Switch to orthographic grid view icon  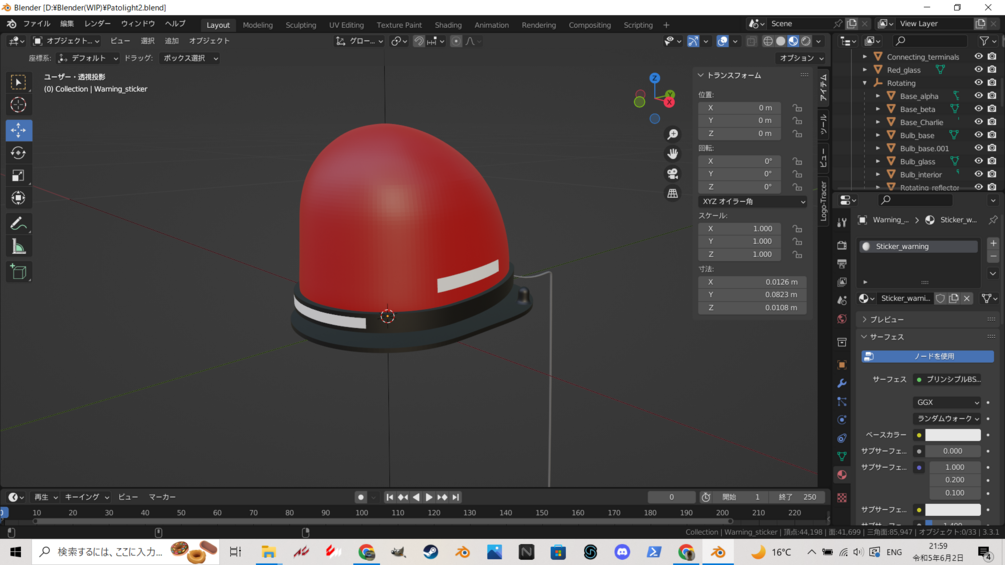(672, 193)
